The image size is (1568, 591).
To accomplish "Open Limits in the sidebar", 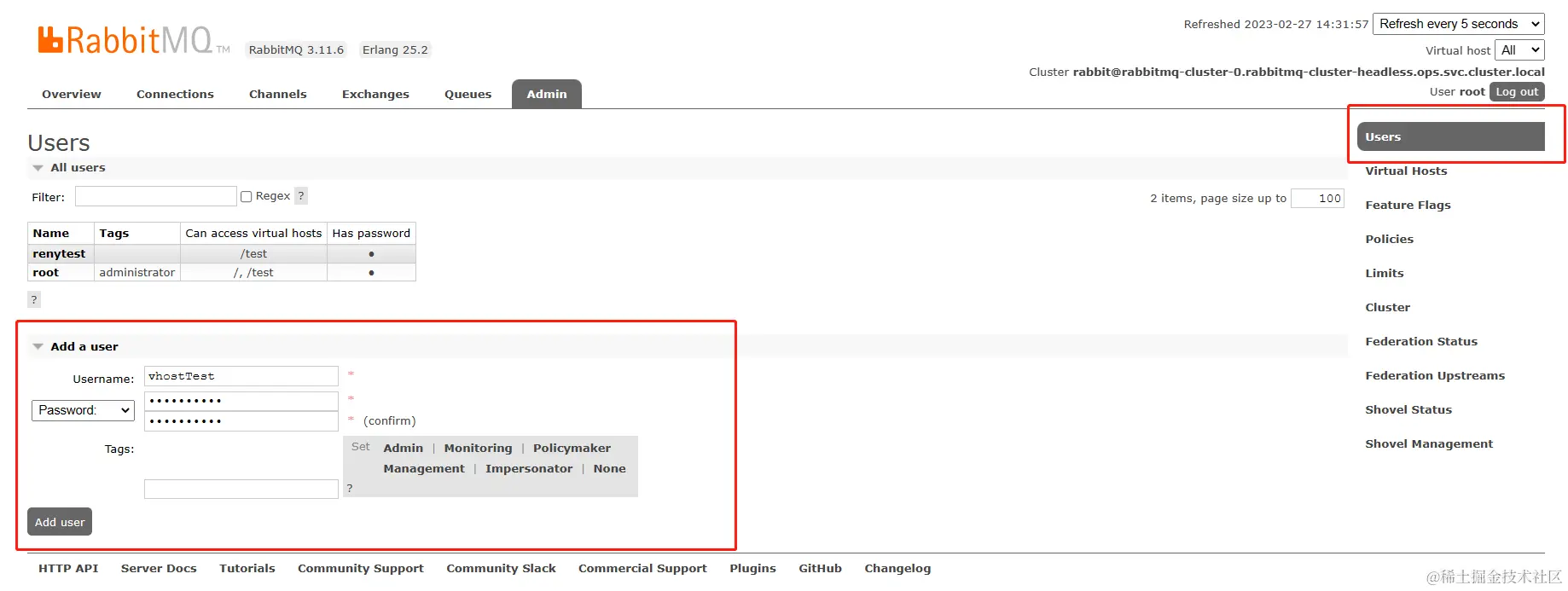I will 1384,274.
